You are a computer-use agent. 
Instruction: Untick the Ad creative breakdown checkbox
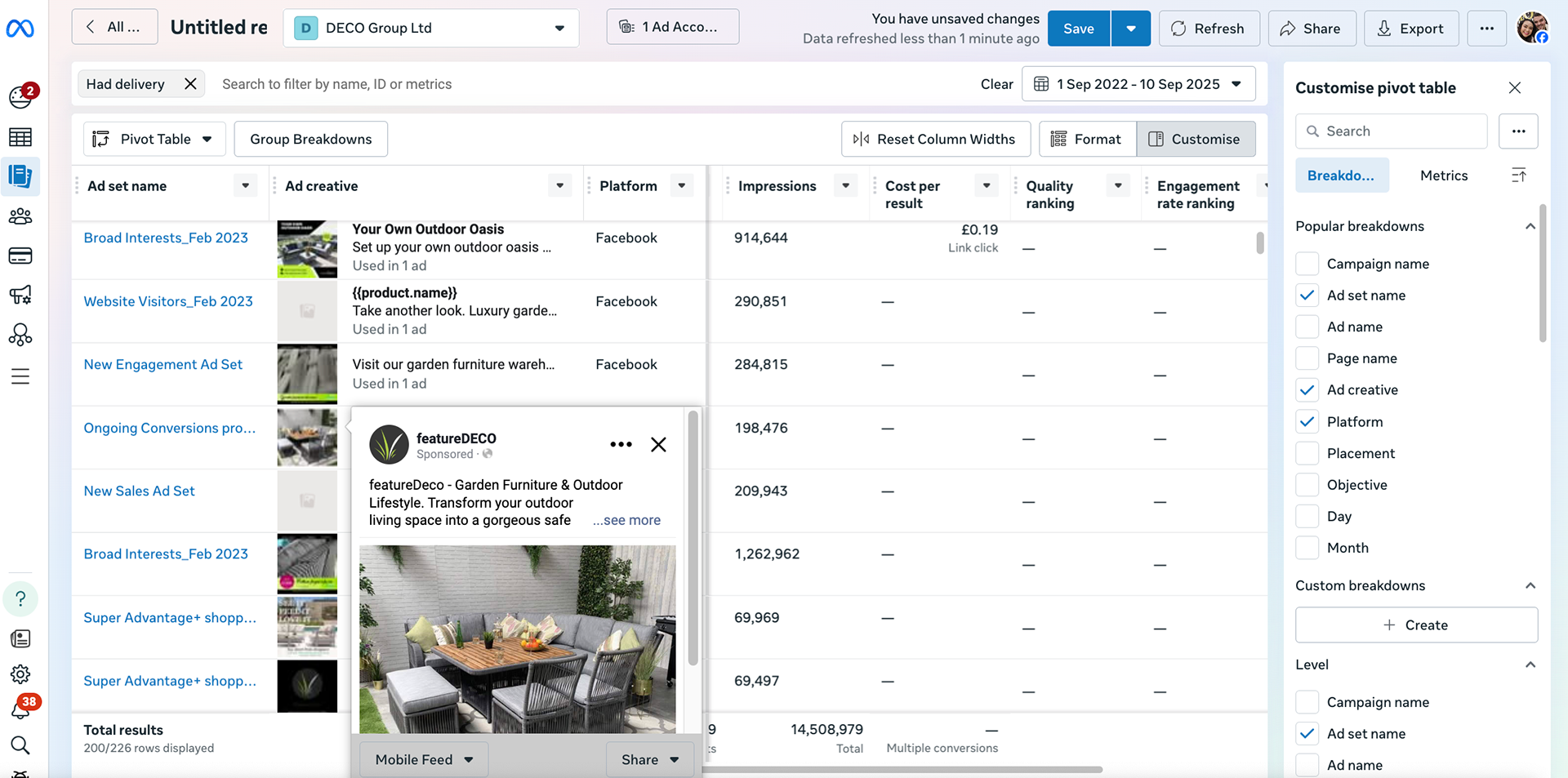tap(1307, 390)
